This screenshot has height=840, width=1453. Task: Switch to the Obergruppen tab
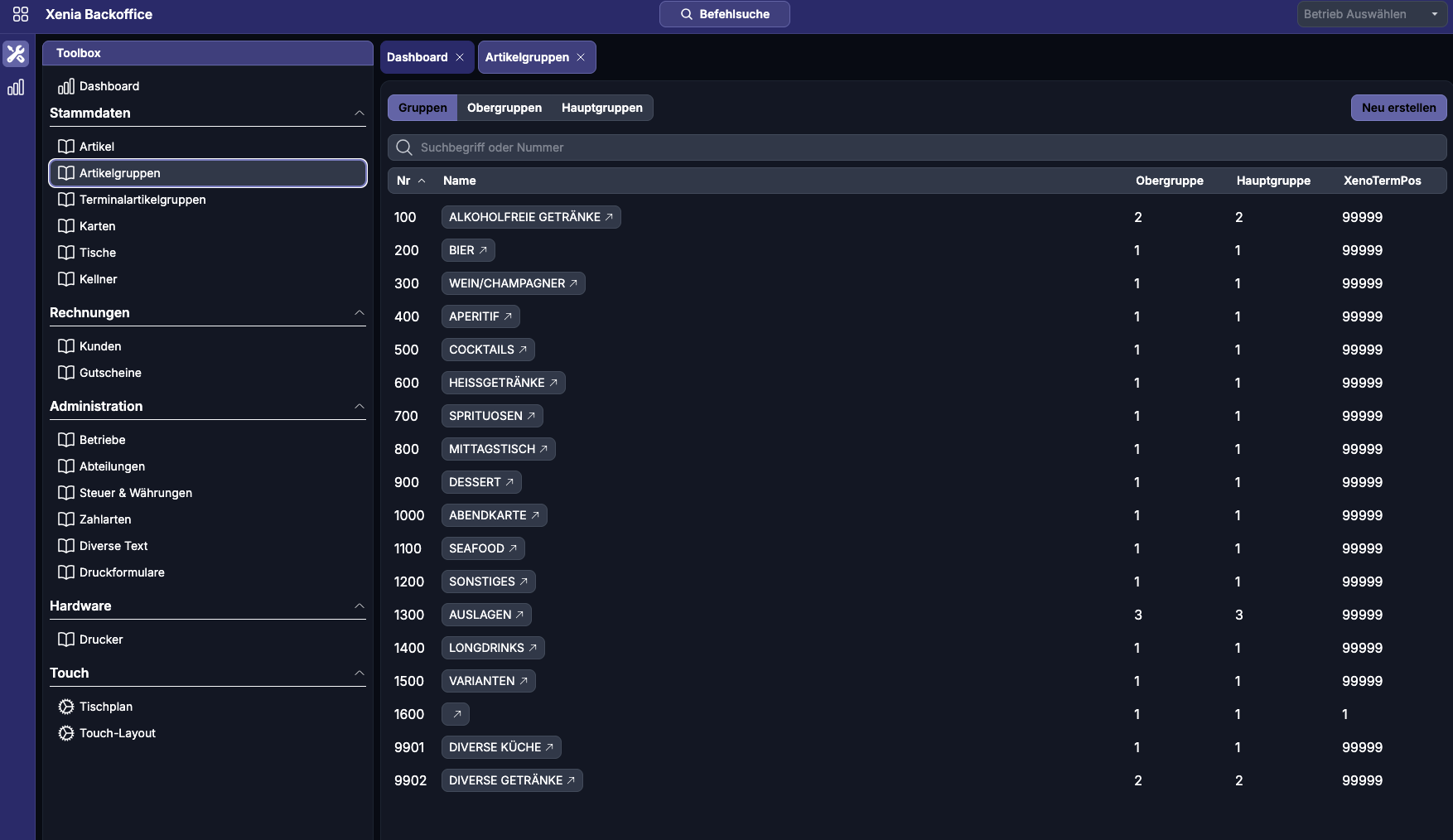point(504,108)
